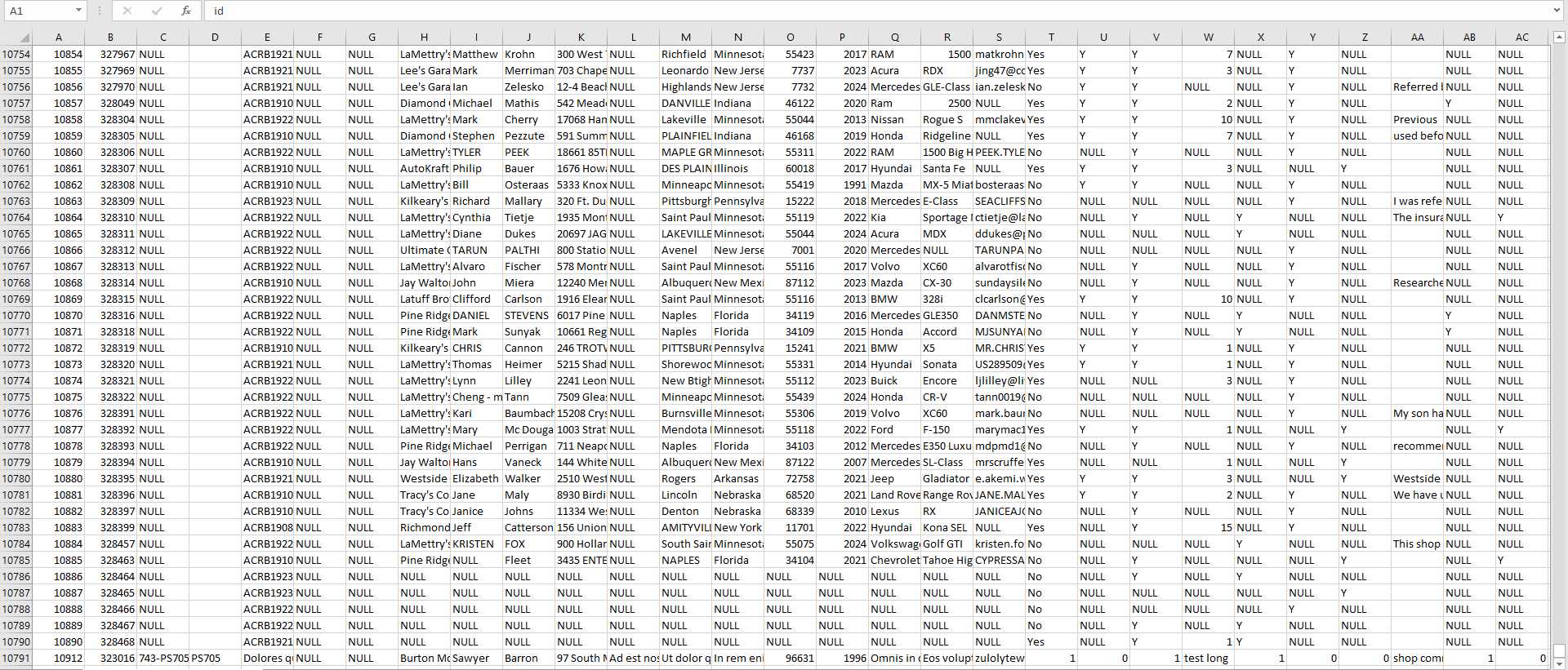Click the vertical scrollbar up arrow
This screenshot has height=670, width=1568.
click(x=1559, y=37)
